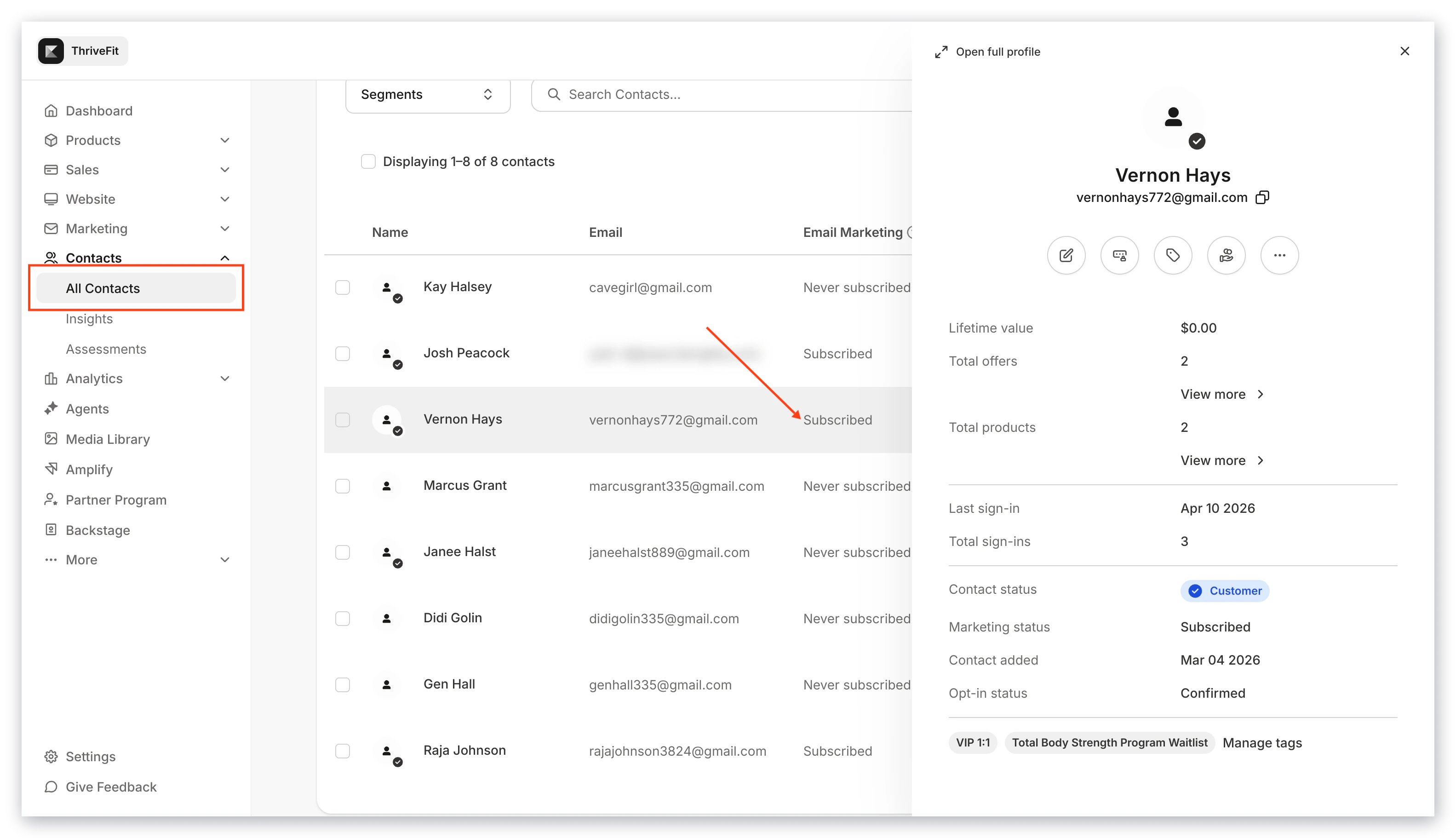Check the Gen Hall row checkbox
The image size is (1456, 838).
[343, 684]
